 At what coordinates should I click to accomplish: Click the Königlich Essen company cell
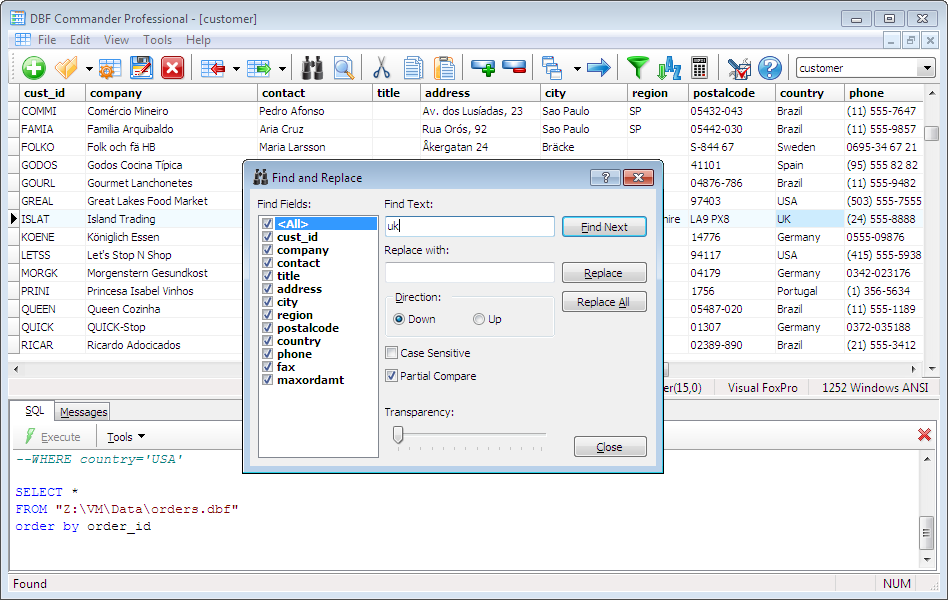pos(163,237)
